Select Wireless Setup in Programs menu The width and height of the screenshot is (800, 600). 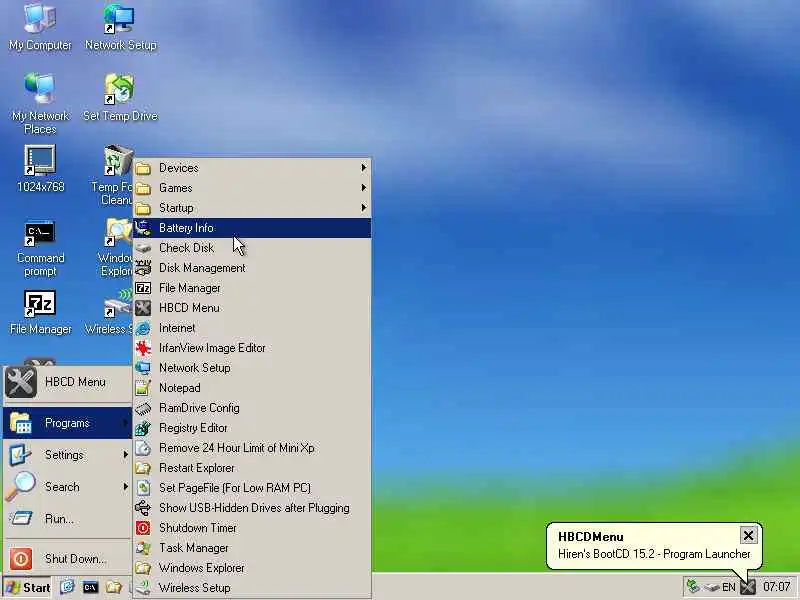(252, 588)
